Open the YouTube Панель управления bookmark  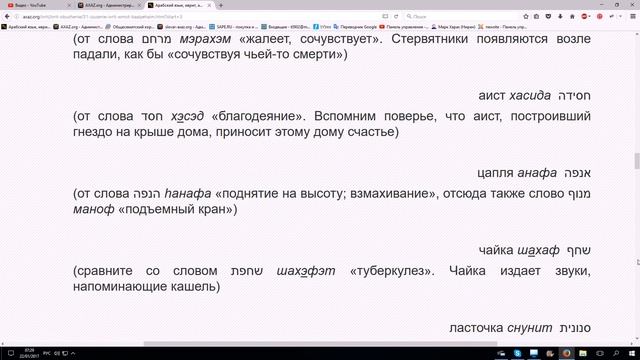tap(404, 27)
